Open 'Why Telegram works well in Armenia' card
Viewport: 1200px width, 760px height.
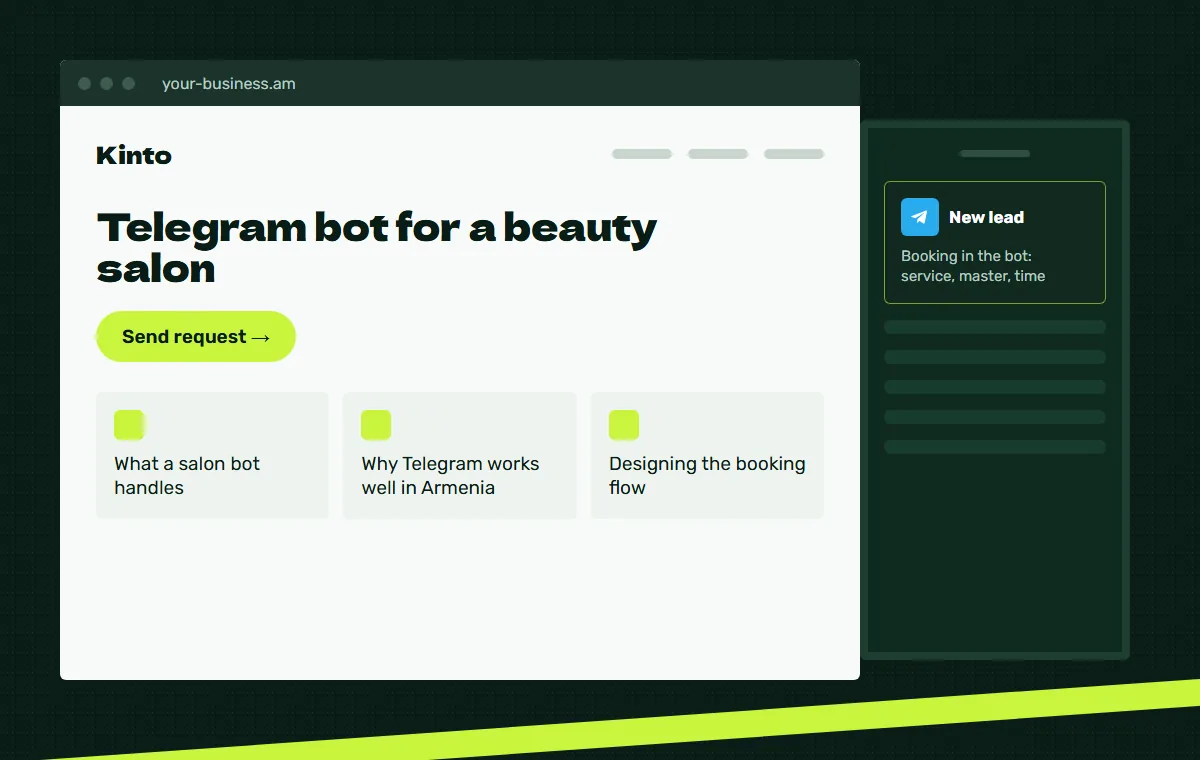(x=460, y=455)
